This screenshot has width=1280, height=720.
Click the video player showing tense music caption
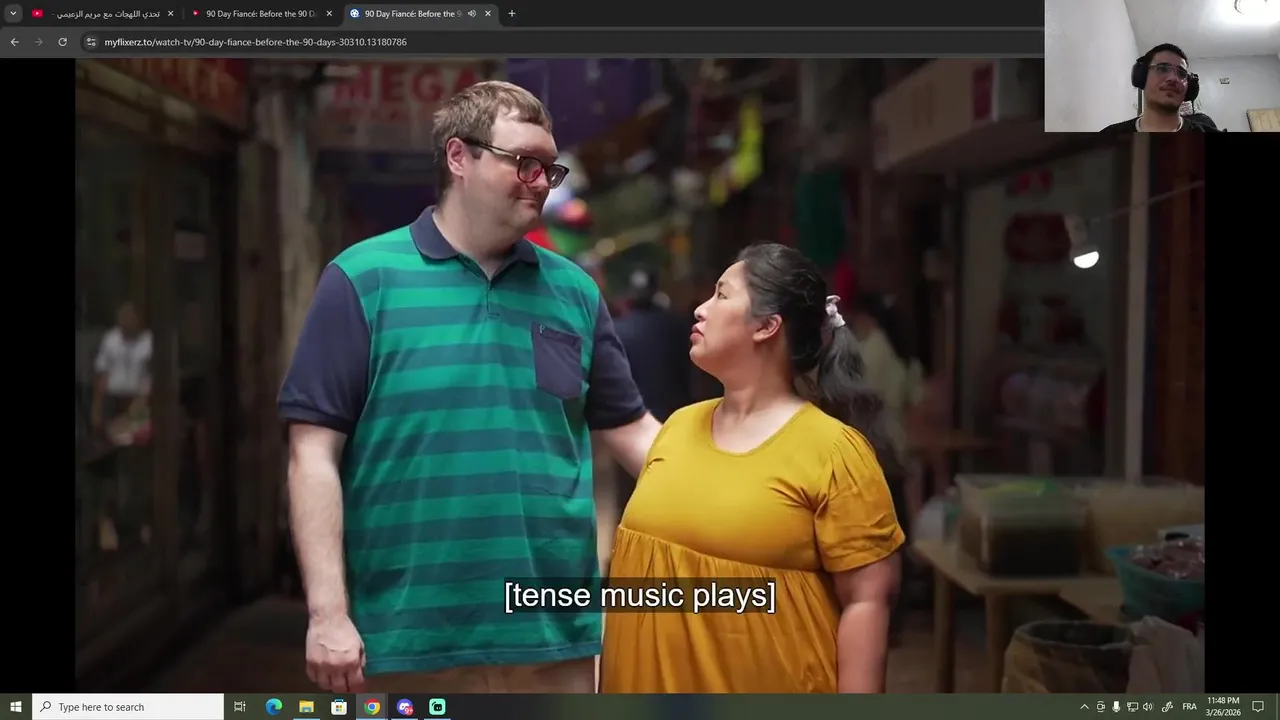[640, 375]
